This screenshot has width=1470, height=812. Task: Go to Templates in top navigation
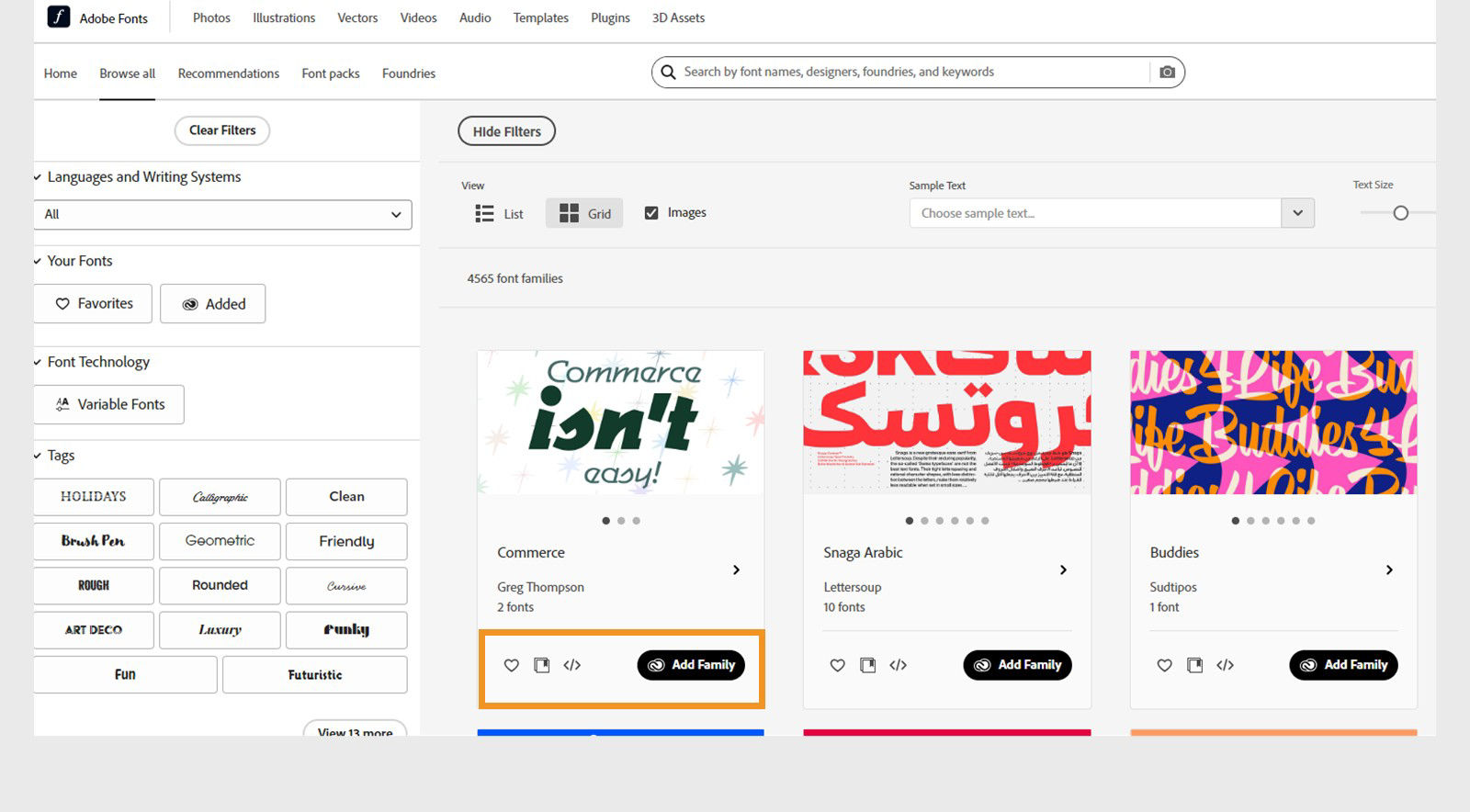(541, 17)
